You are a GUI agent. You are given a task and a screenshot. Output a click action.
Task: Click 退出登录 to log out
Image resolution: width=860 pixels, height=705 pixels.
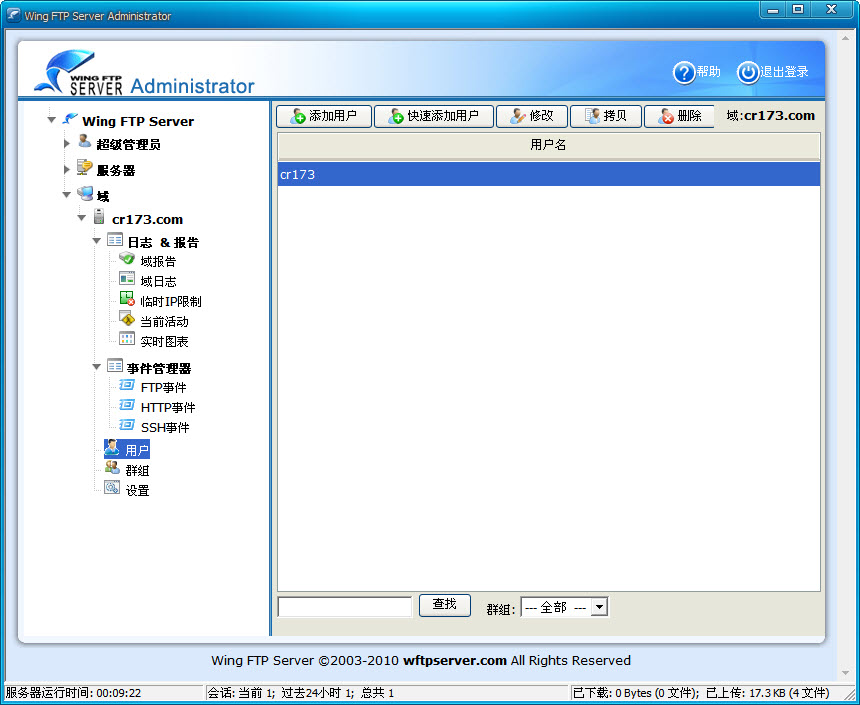click(x=784, y=72)
